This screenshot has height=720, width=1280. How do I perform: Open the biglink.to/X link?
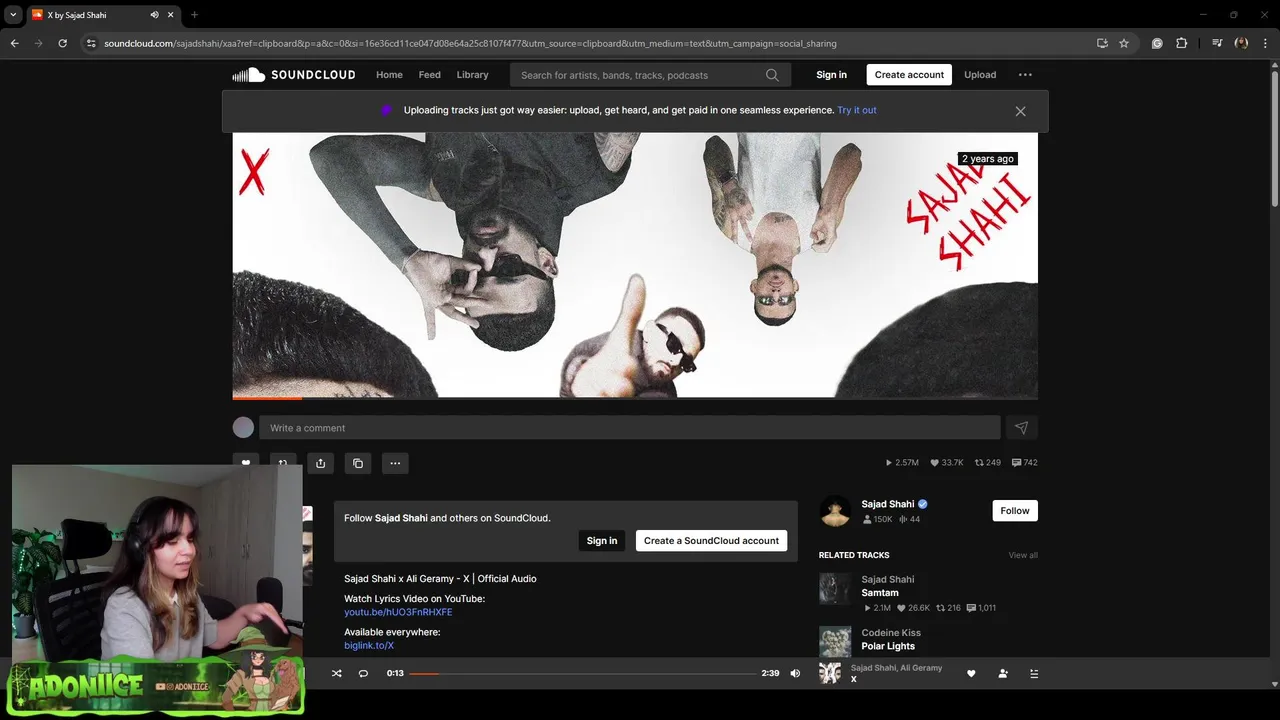pyautogui.click(x=369, y=646)
